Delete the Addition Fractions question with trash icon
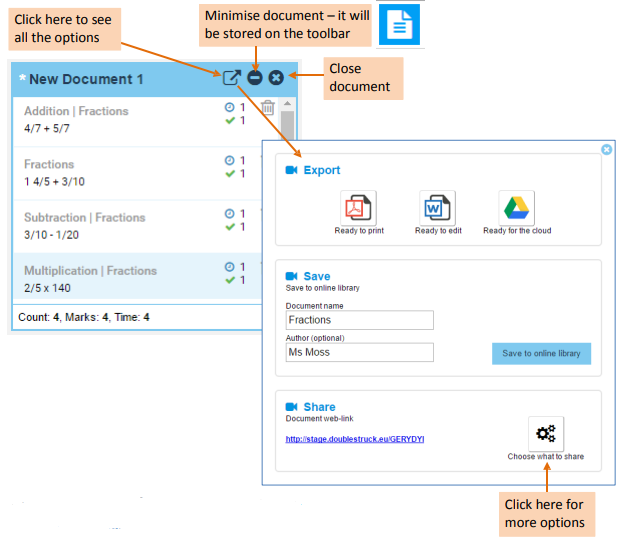 click(x=267, y=108)
